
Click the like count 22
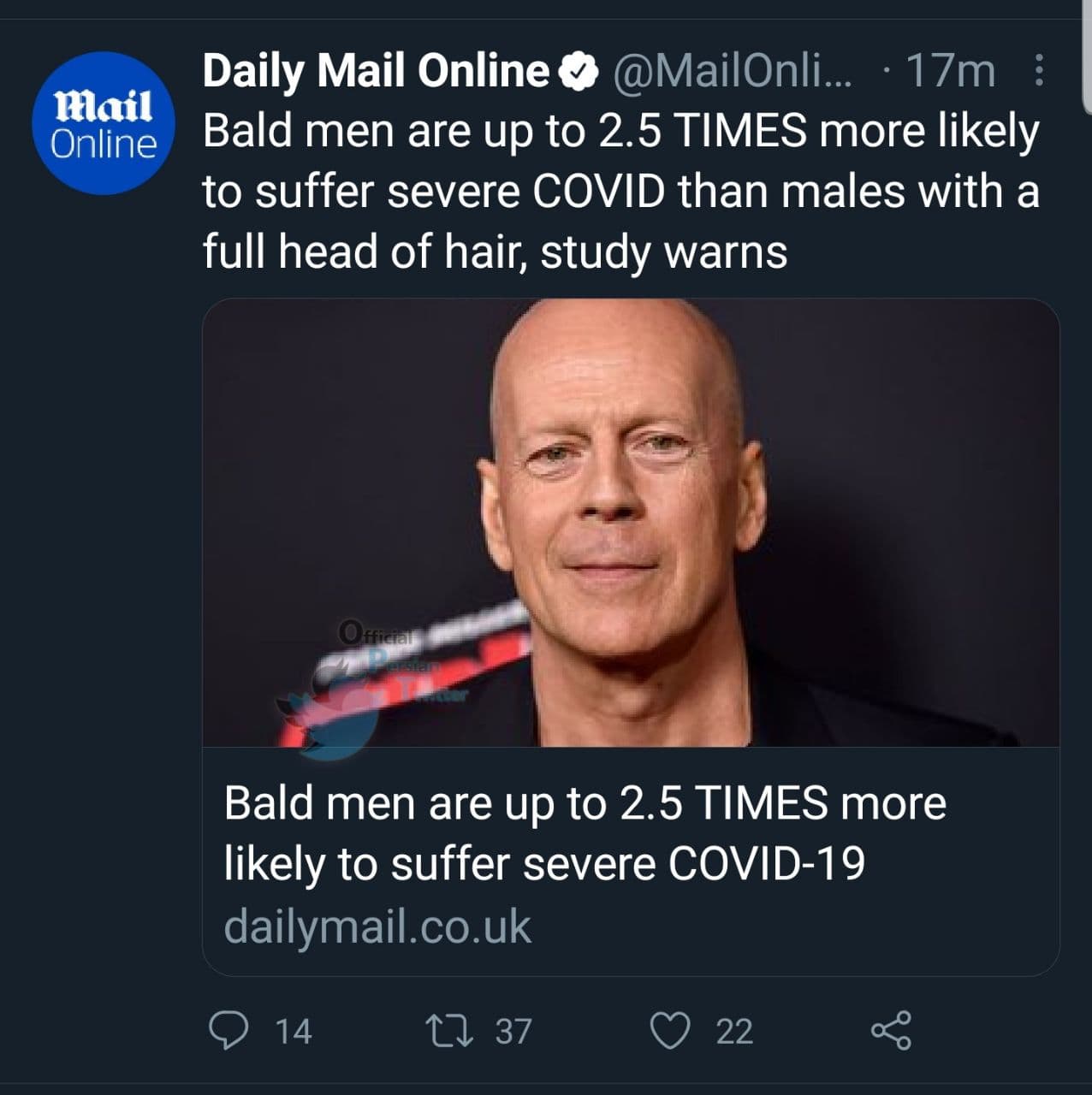coord(734,1032)
